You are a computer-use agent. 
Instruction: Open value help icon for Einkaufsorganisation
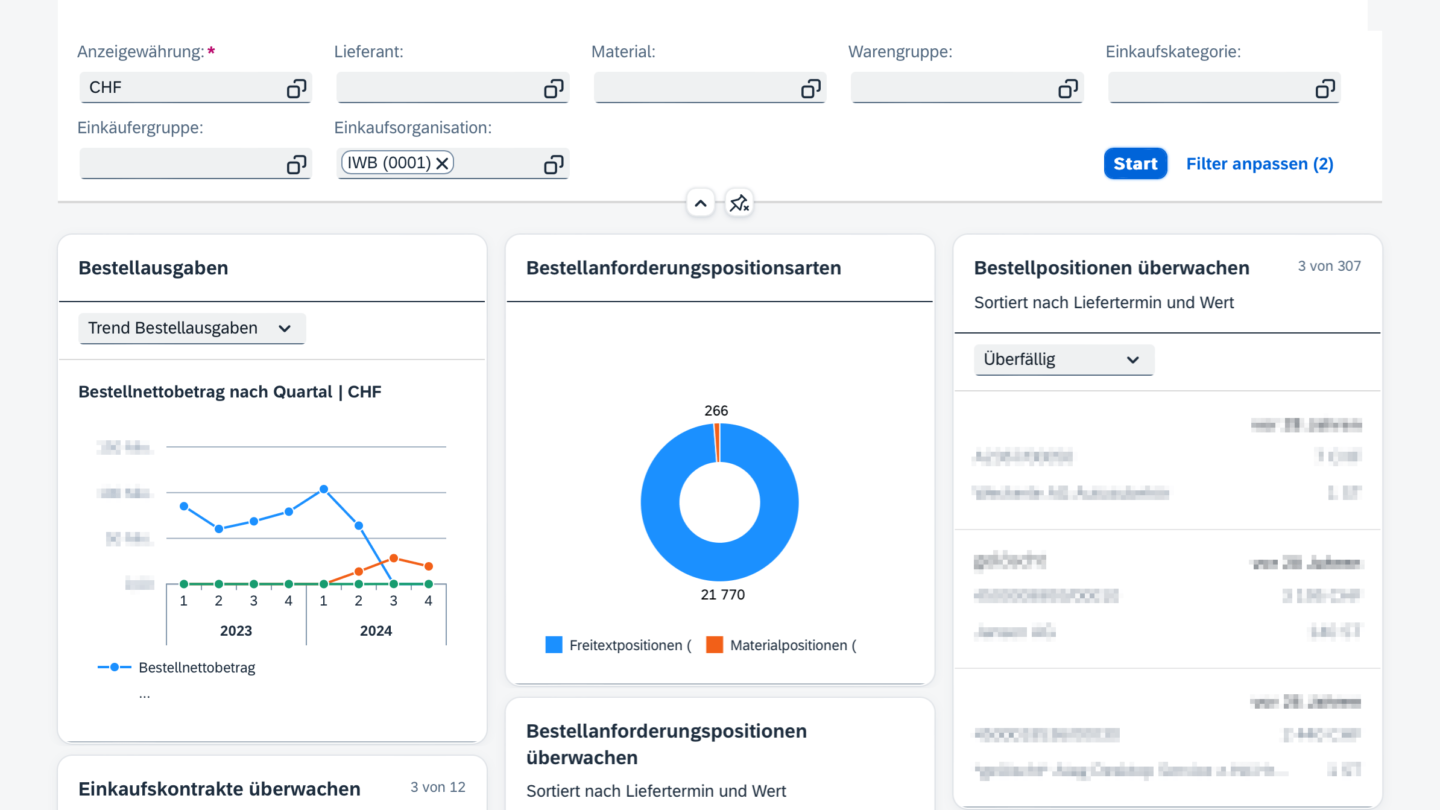click(553, 165)
